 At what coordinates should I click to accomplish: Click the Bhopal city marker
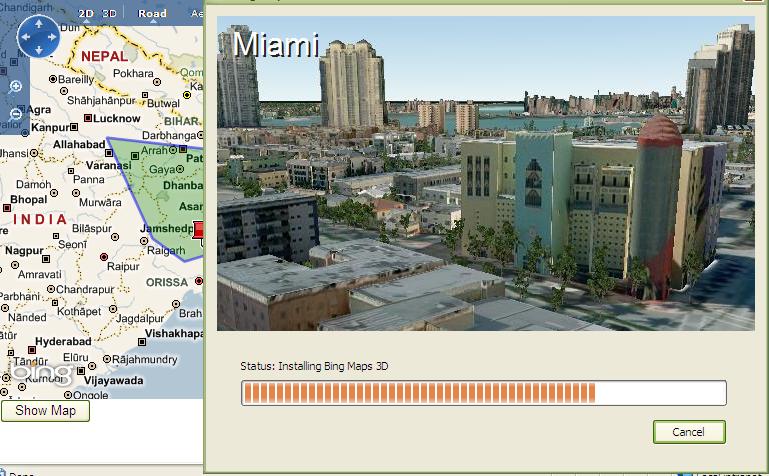[7, 208]
